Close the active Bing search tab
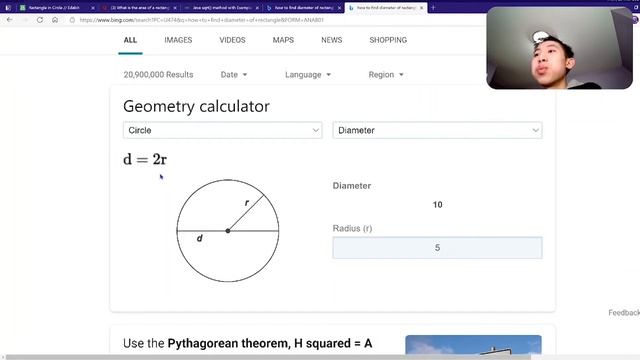640x360 pixels. pyautogui.click(x=422, y=8)
